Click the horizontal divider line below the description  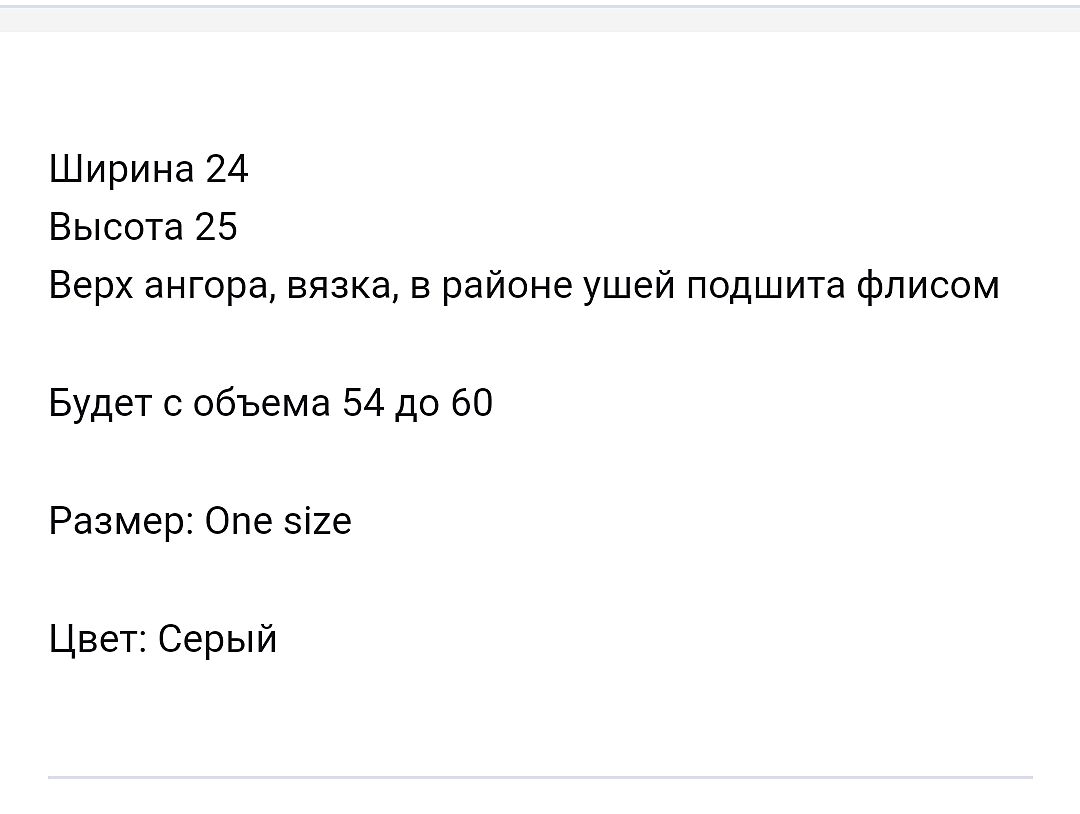click(540, 776)
